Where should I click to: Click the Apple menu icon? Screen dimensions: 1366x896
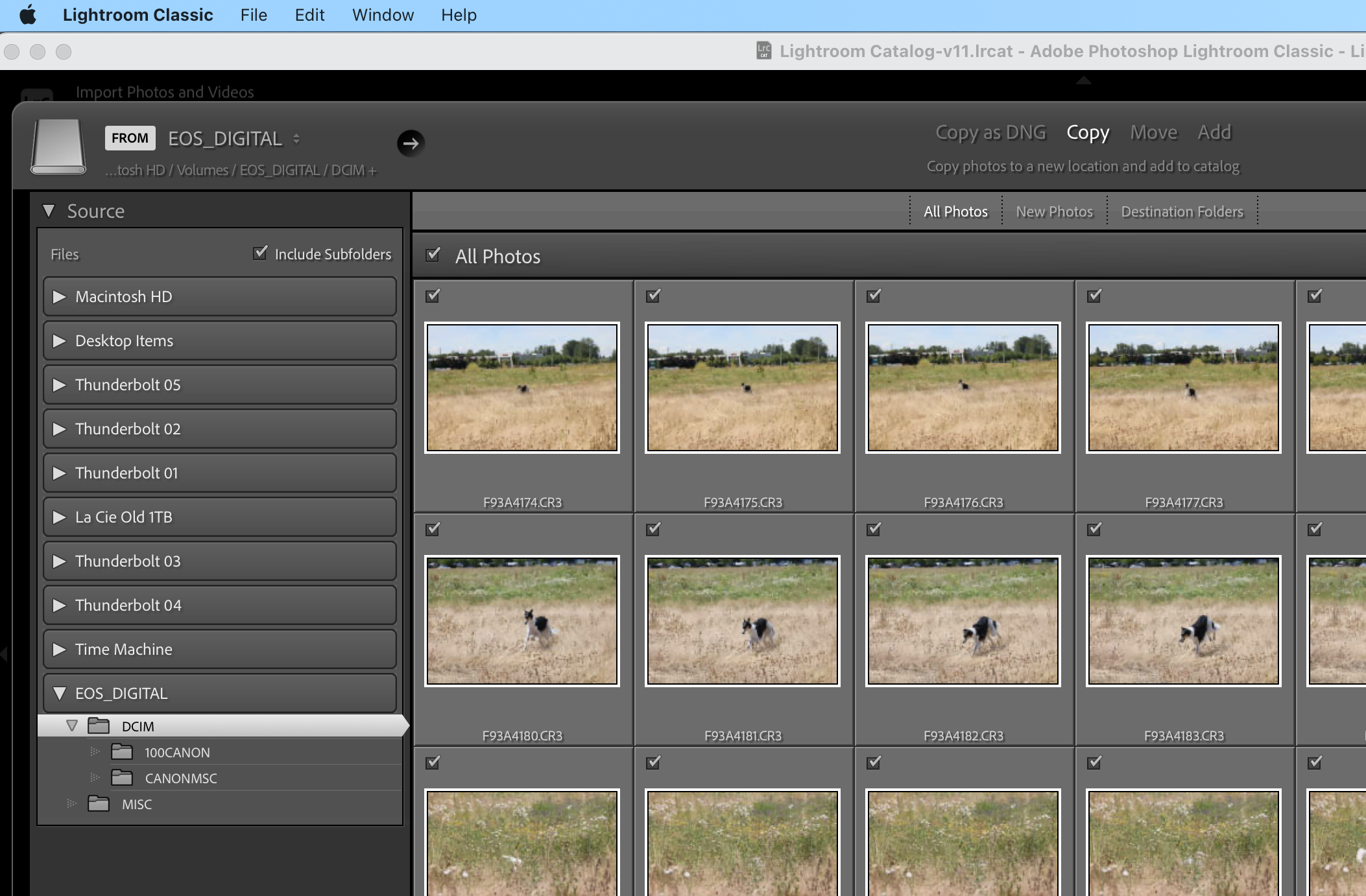click(27, 14)
